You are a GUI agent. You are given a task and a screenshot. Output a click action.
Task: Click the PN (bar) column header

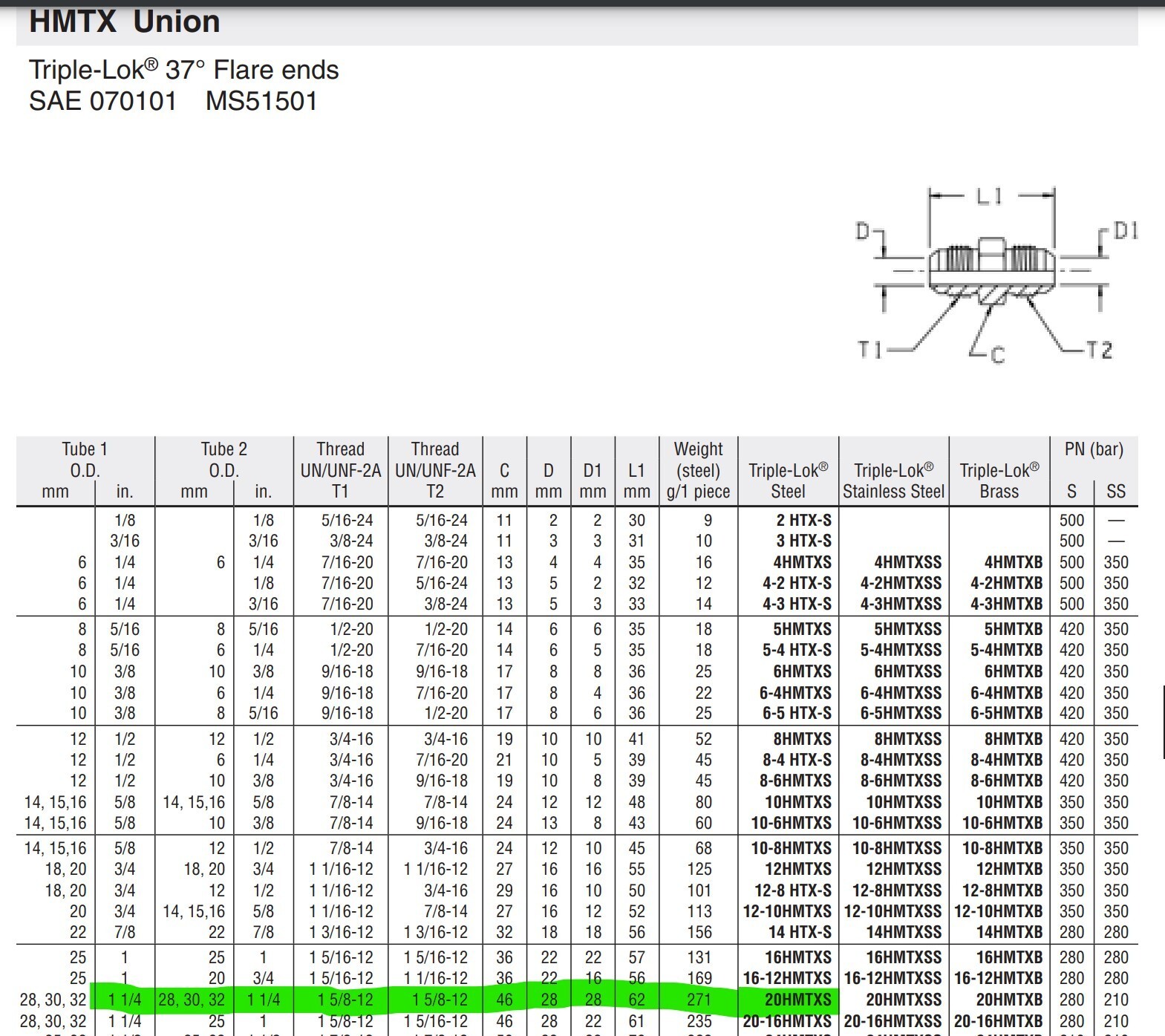[x=1094, y=449]
